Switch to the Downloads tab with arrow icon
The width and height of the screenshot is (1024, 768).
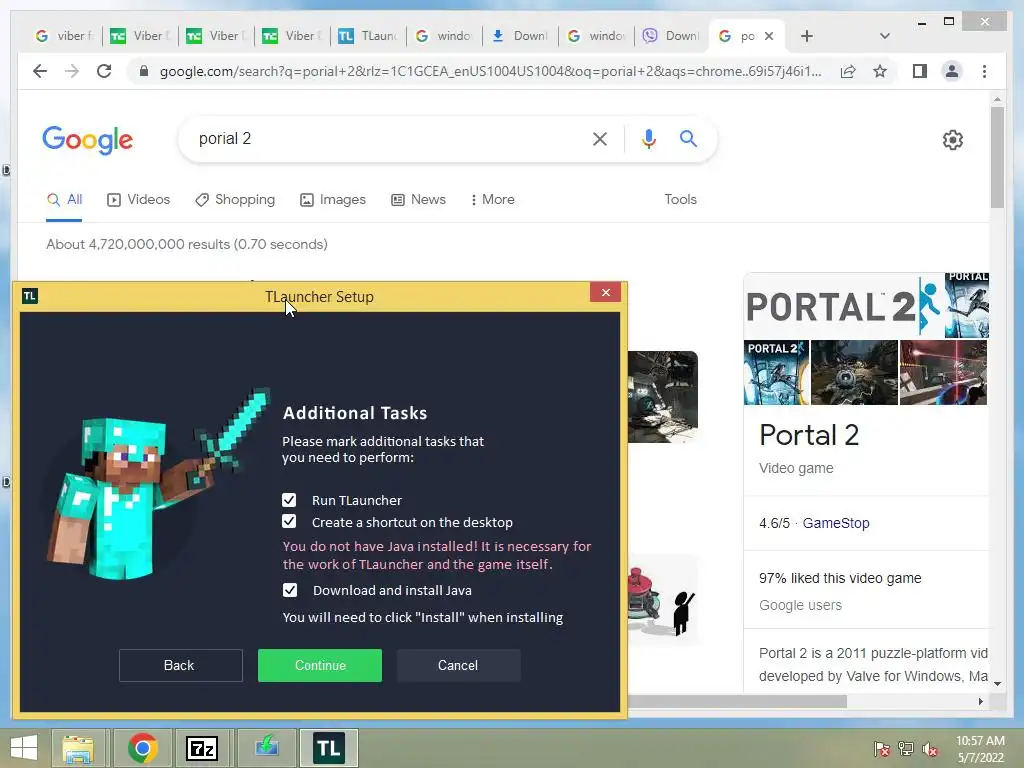(x=519, y=36)
